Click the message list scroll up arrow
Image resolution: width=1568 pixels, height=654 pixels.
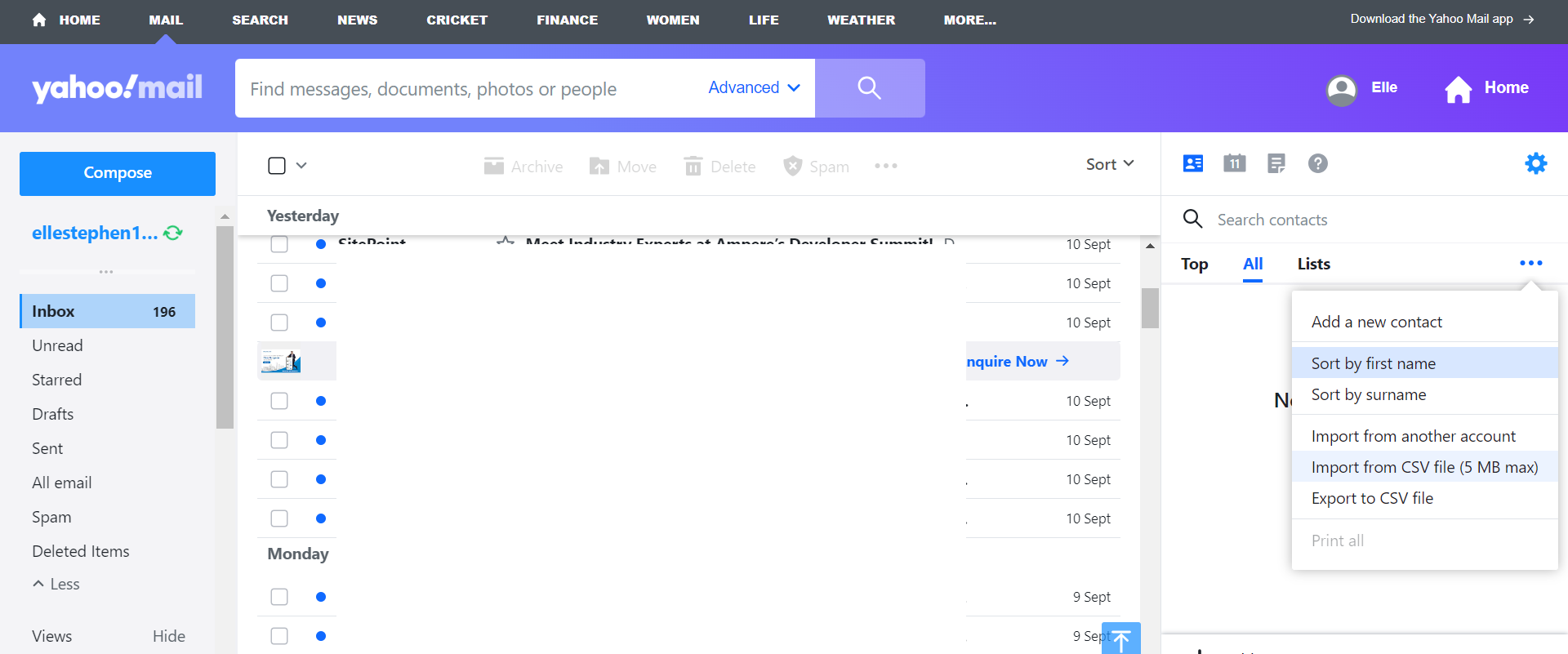point(1150,246)
